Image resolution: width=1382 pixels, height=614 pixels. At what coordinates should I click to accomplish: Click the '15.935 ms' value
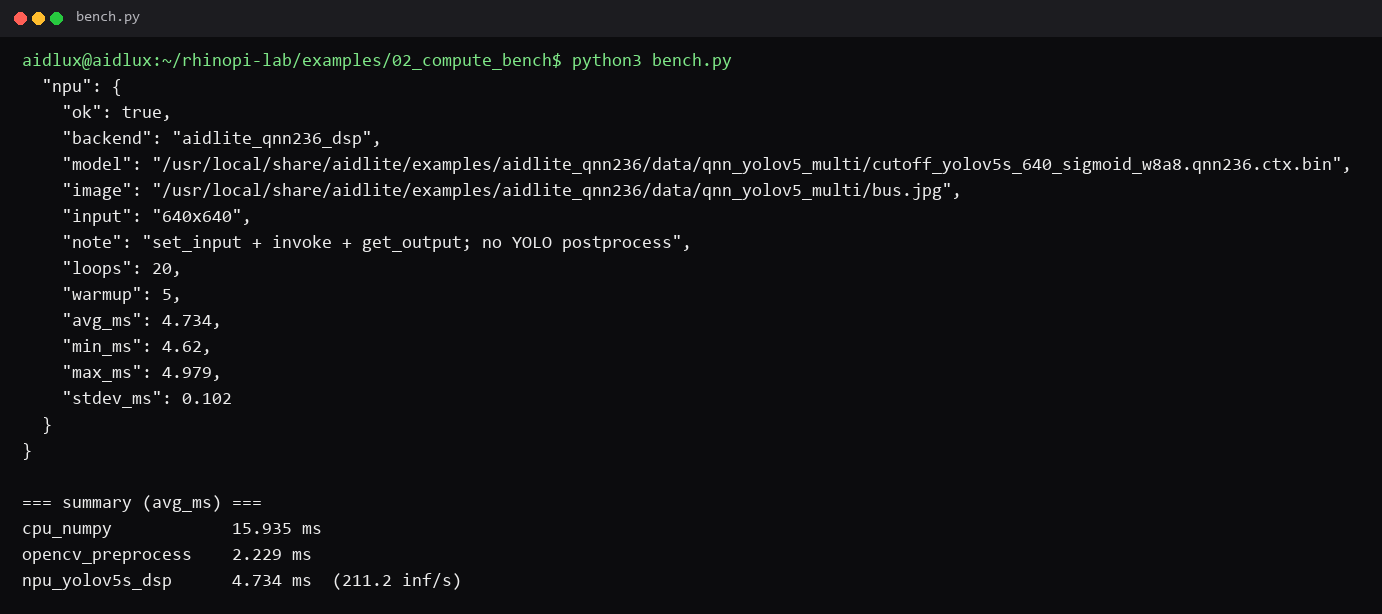pos(277,529)
